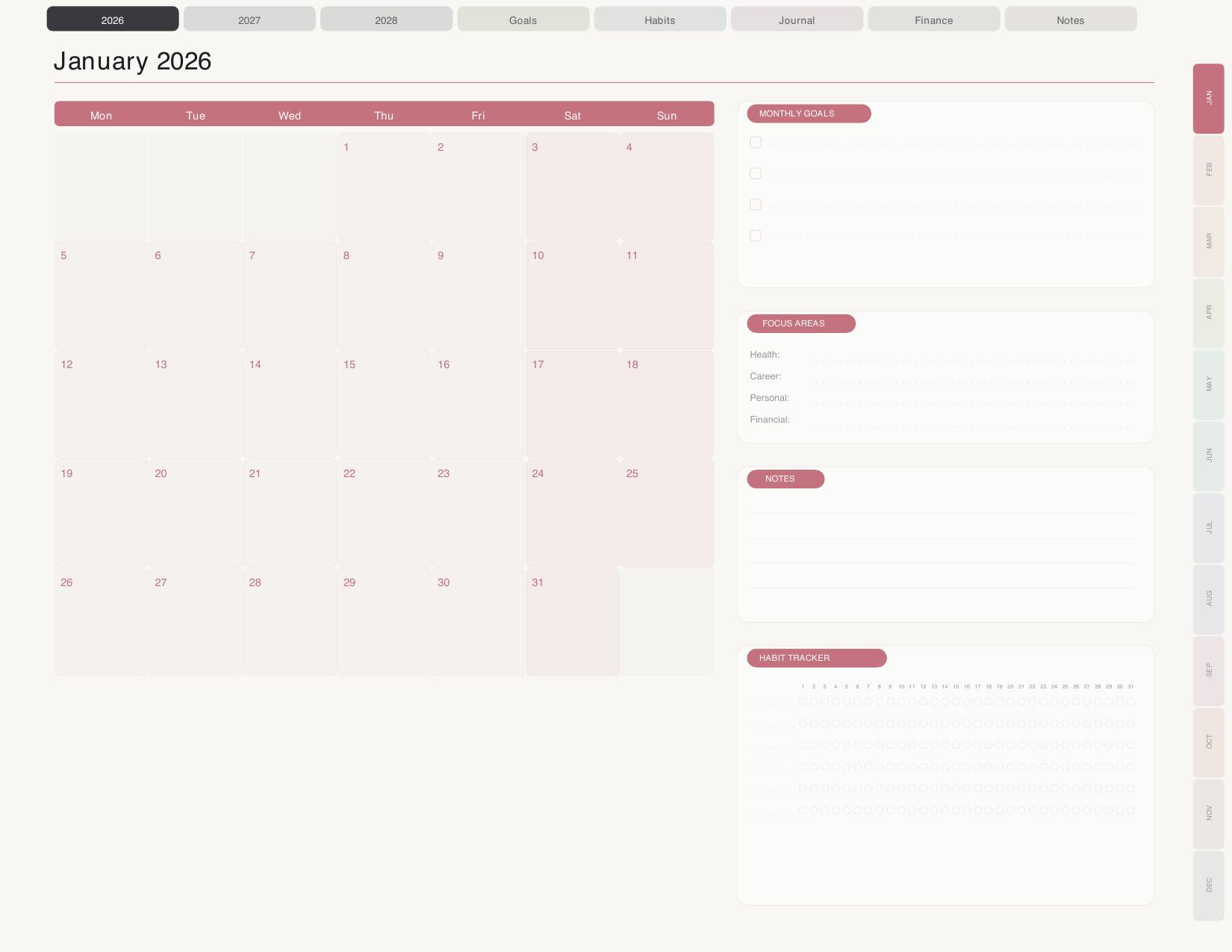Screen dimensions: 1232x952
Task: Select the January 31 calendar cell
Action: tap(572, 622)
